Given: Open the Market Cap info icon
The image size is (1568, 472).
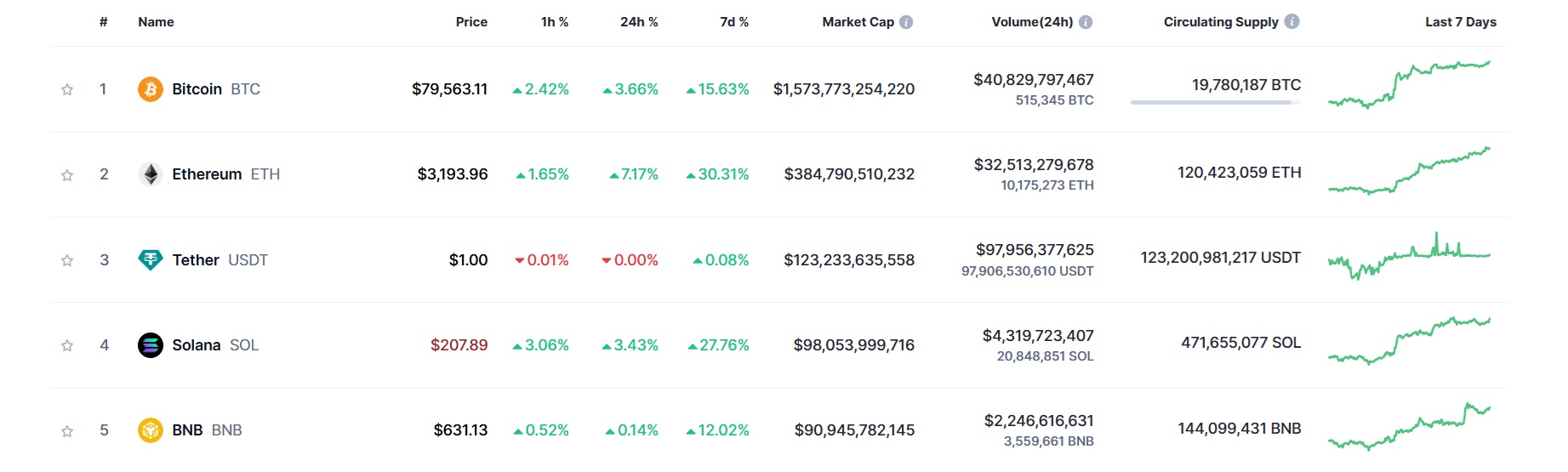Looking at the screenshot, I should [906, 22].
